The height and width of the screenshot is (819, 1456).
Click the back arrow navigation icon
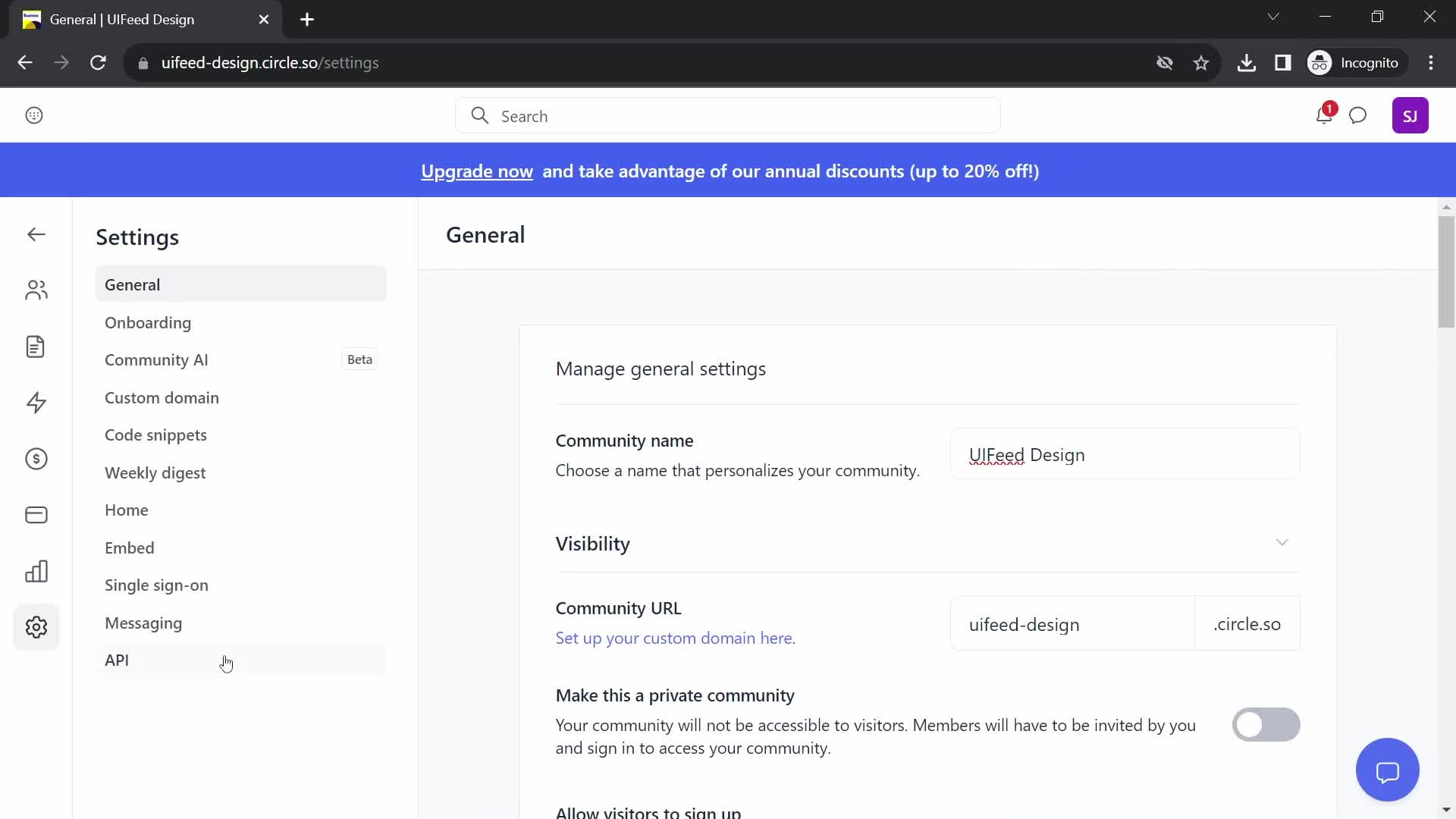[x=36, y=235]
